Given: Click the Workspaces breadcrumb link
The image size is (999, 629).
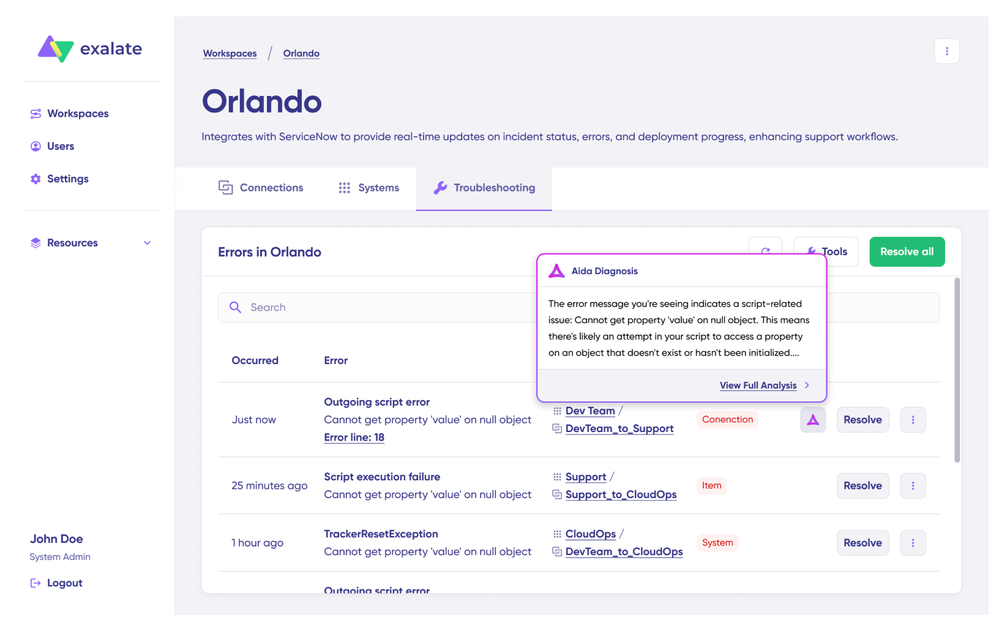Looking at the screenshot, I should (x=230, y=54).
